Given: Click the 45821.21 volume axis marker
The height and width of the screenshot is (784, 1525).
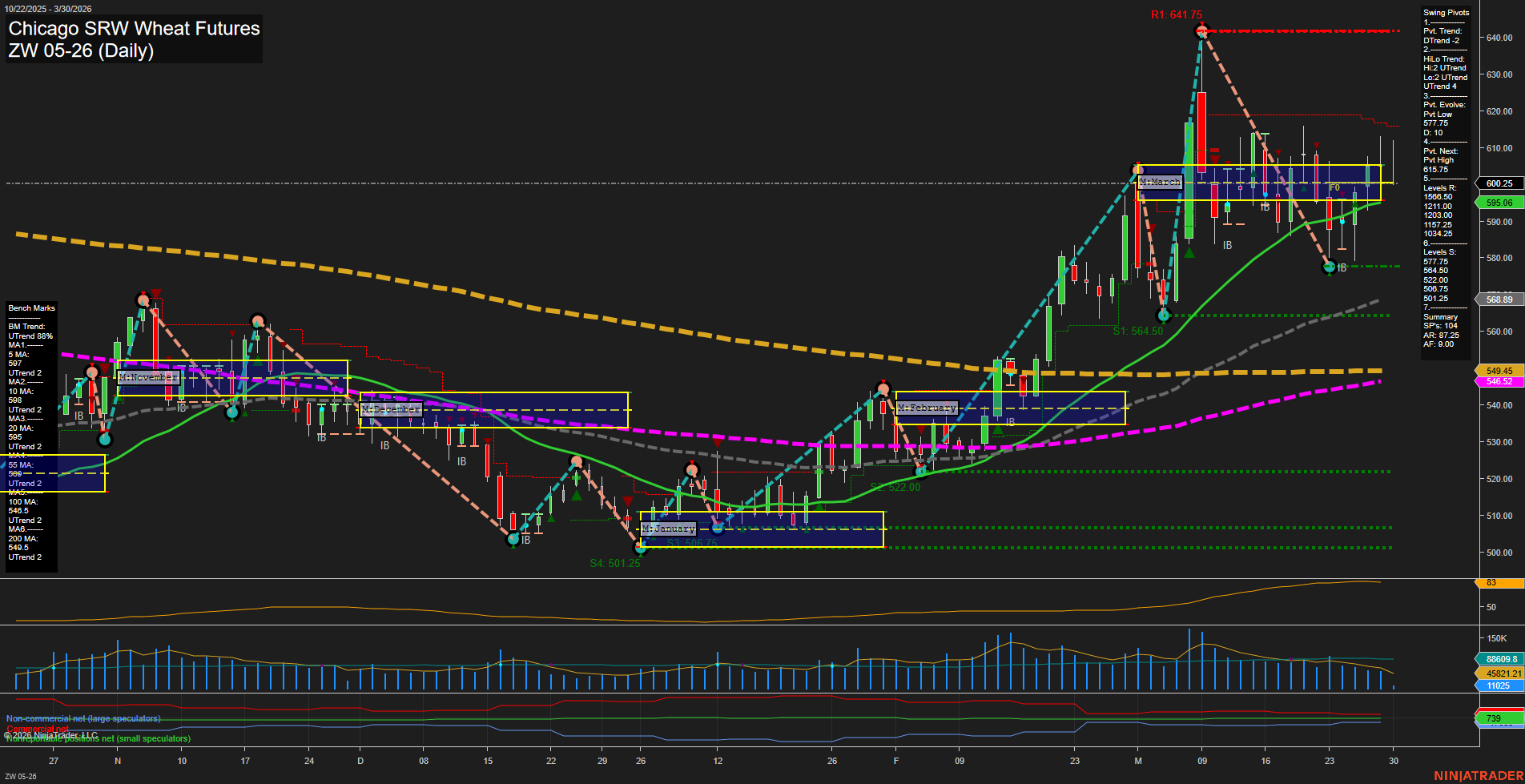Looking at the screenshot, I should 1499,673.
